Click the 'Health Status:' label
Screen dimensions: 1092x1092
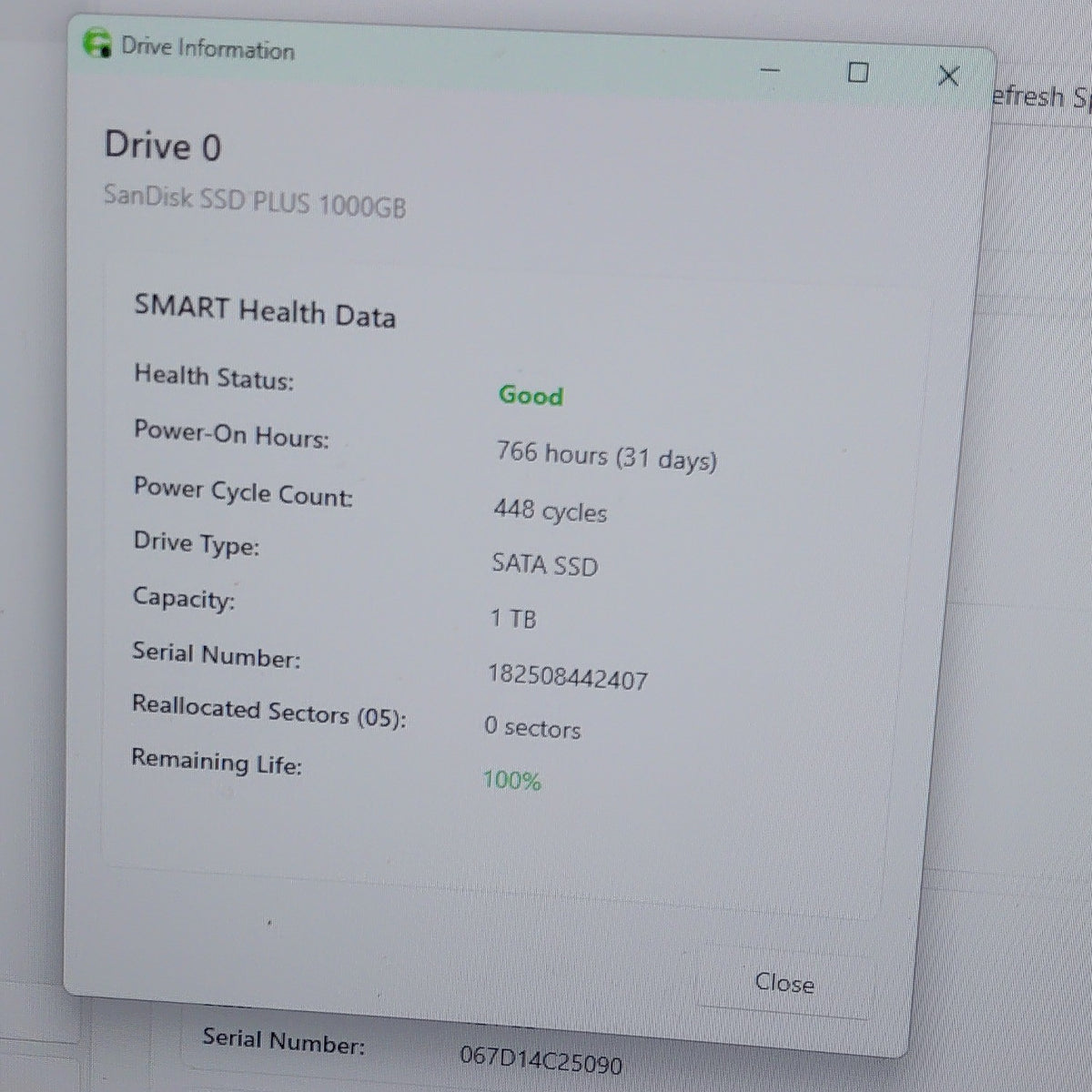coord(214,377)
